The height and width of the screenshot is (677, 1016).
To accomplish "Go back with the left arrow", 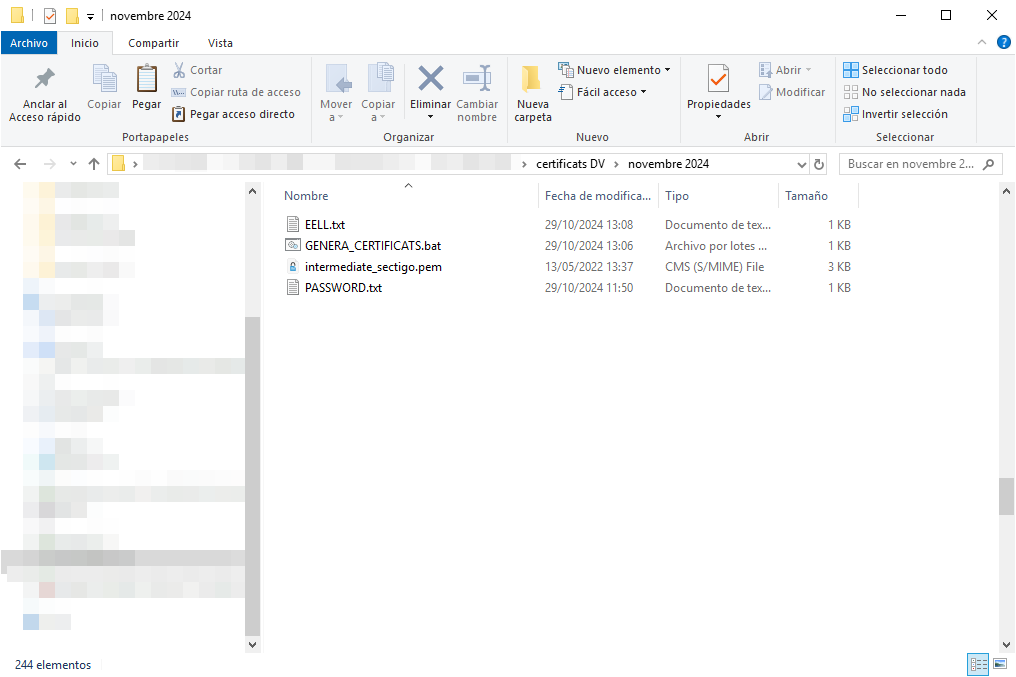I will point(20,164).
